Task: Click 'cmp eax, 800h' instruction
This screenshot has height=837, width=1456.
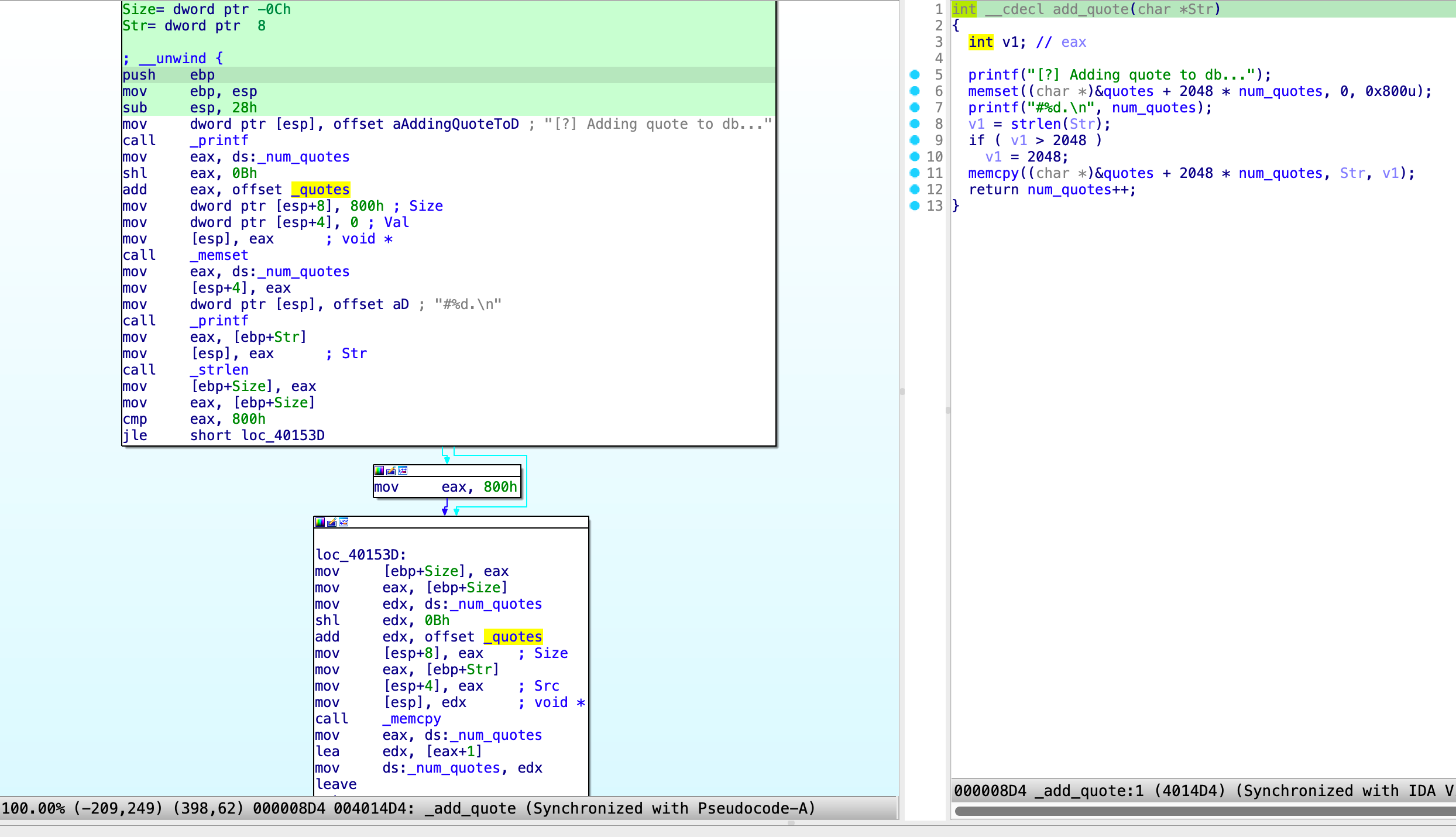Action: coord(194,419)
